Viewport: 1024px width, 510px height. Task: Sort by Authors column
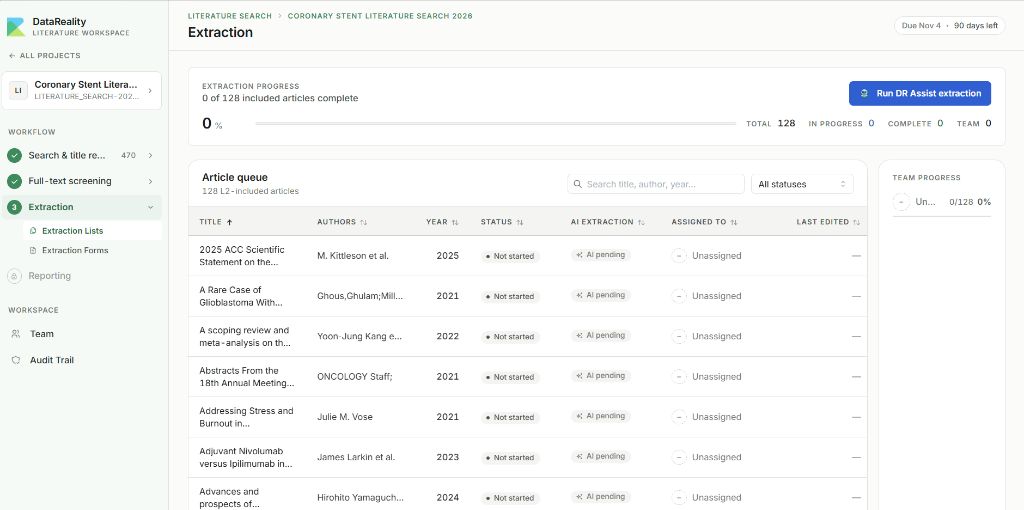[x=342, y=222]
